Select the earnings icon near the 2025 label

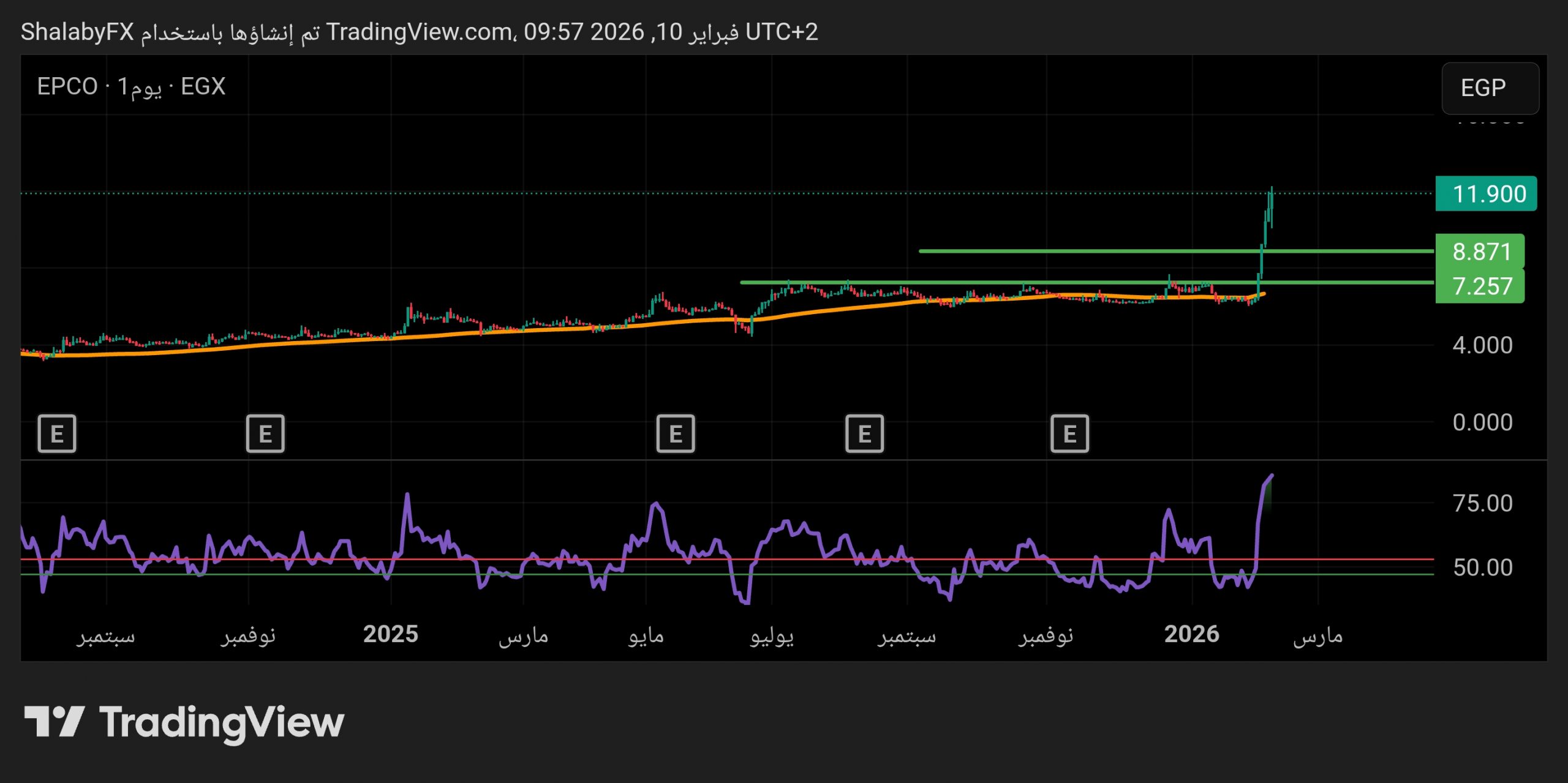[265, 435]
